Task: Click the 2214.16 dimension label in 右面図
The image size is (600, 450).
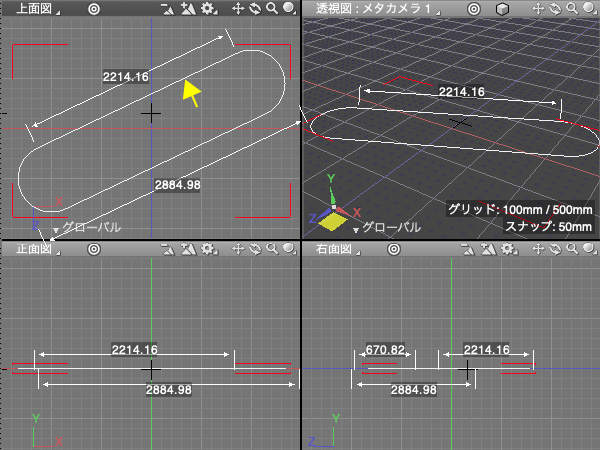Action: click(x=487, y=349)
